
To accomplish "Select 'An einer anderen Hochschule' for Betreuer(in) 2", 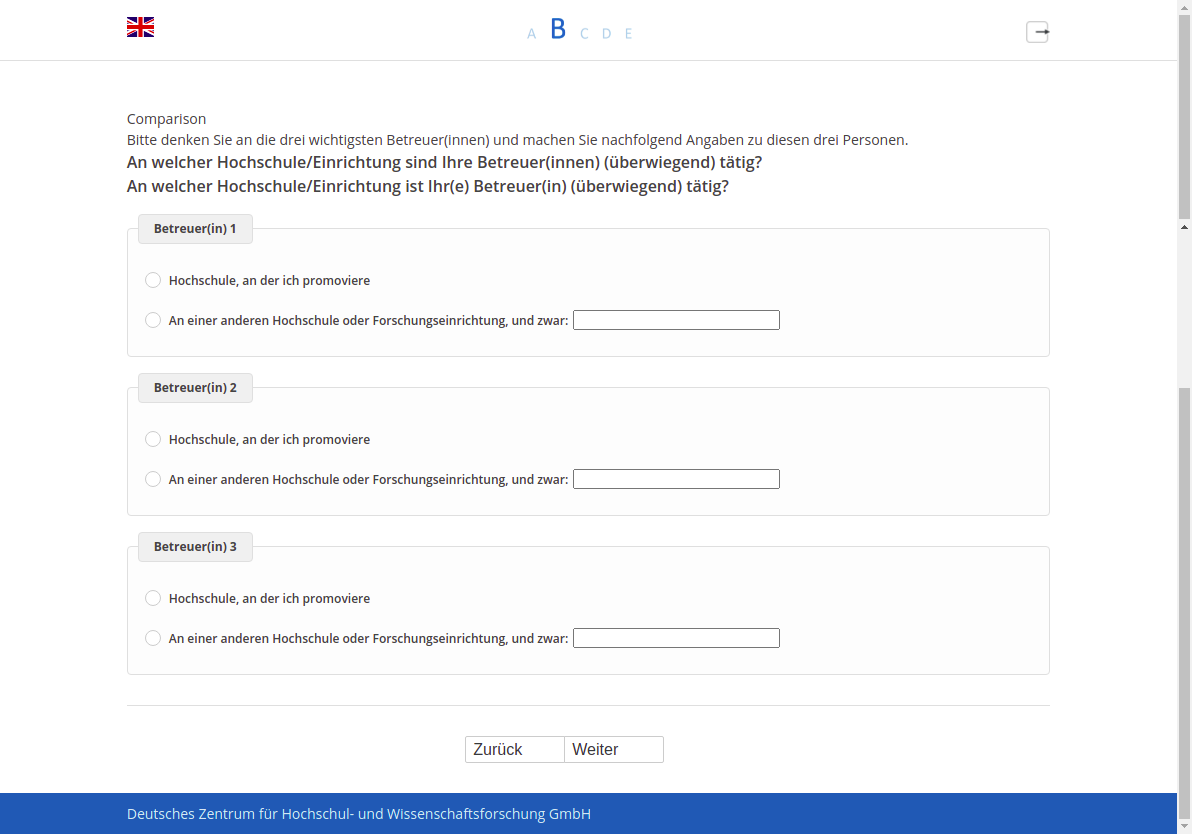I will [x=153, y=479].
